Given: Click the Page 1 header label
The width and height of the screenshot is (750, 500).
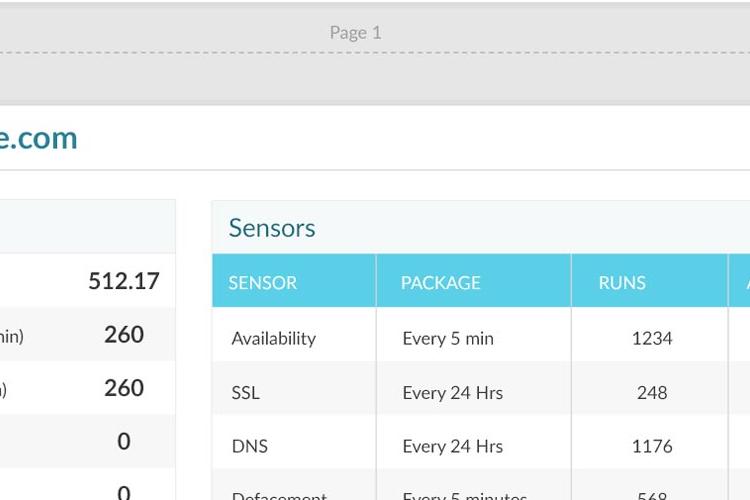Looking at the screenshot, I should point(355,33).
